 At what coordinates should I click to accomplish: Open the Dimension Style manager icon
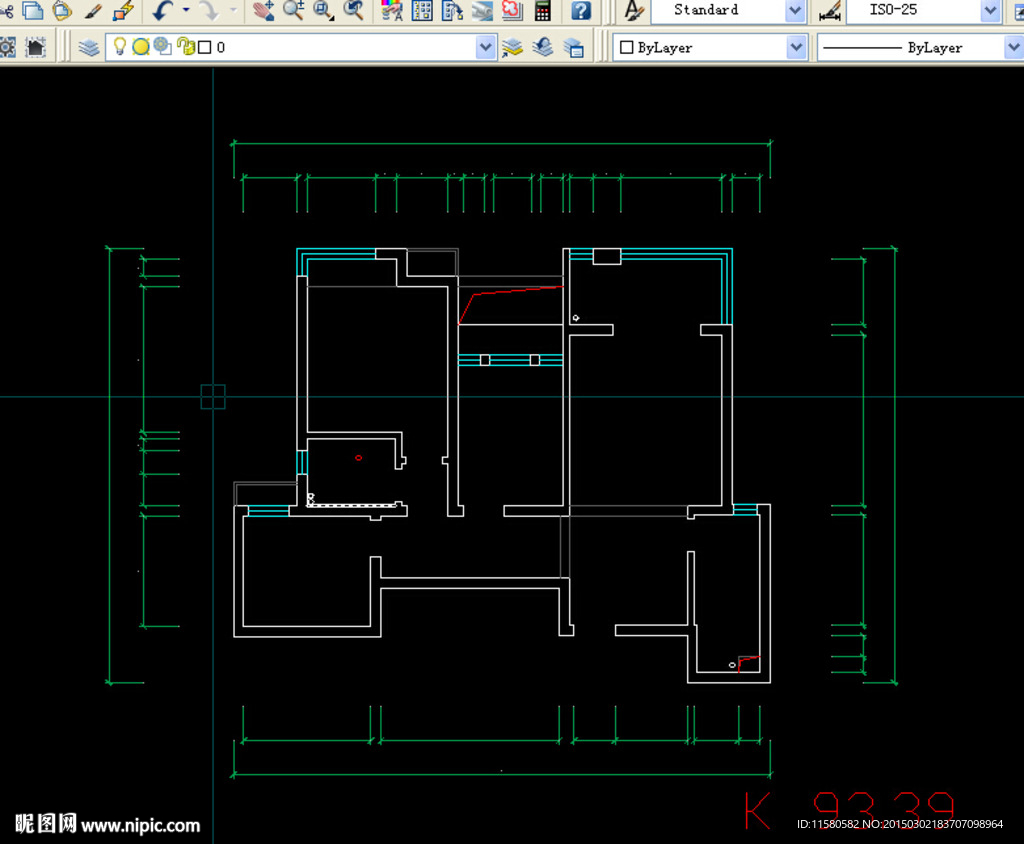coord(829,11)
